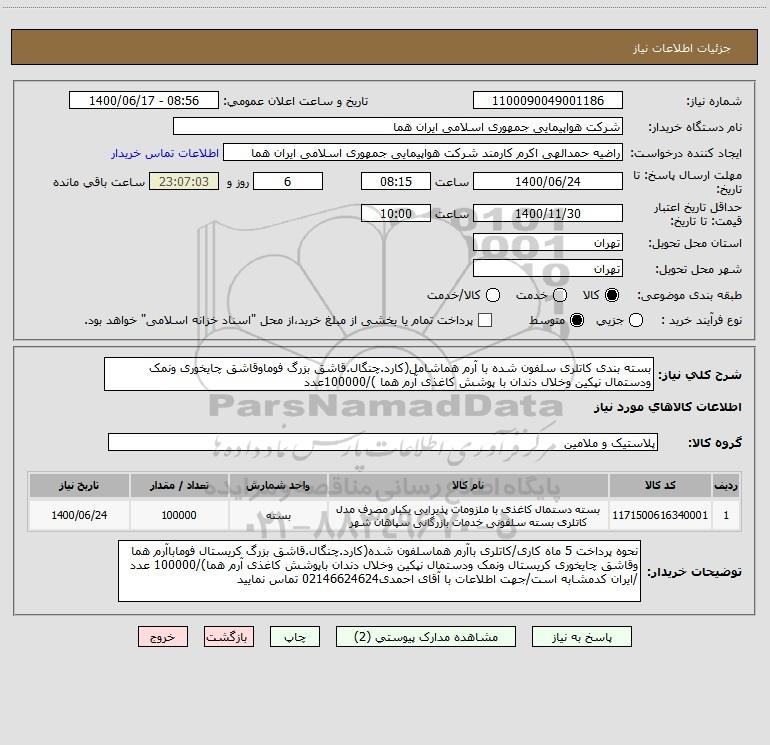The image size is (770, 745).
Task: Choose the کالا/خدمت radio option
Action: (x=493, y=295)
